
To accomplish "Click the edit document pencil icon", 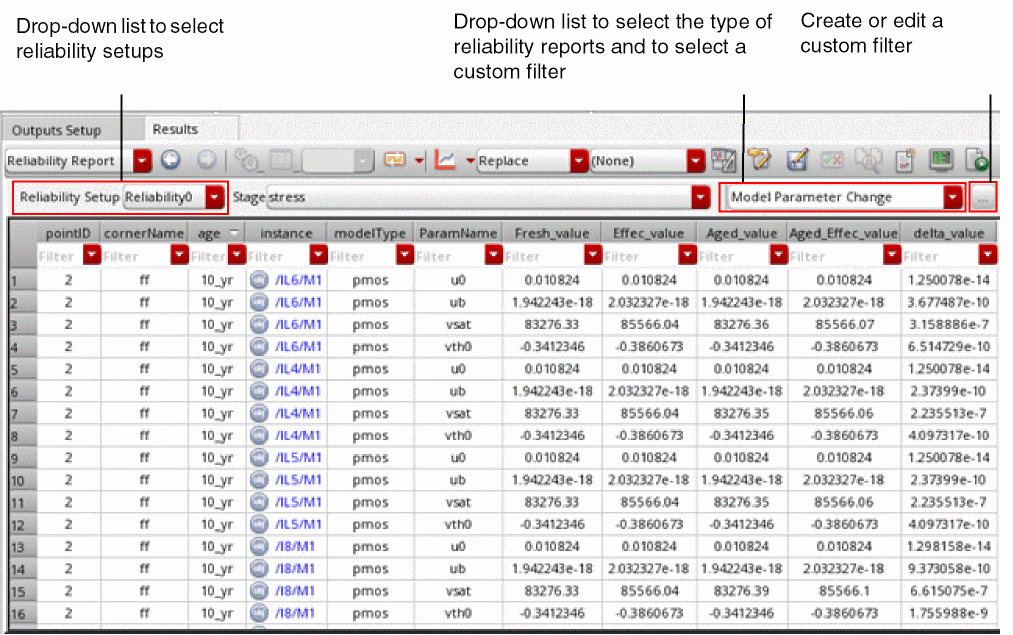I will tap(797, 161).
